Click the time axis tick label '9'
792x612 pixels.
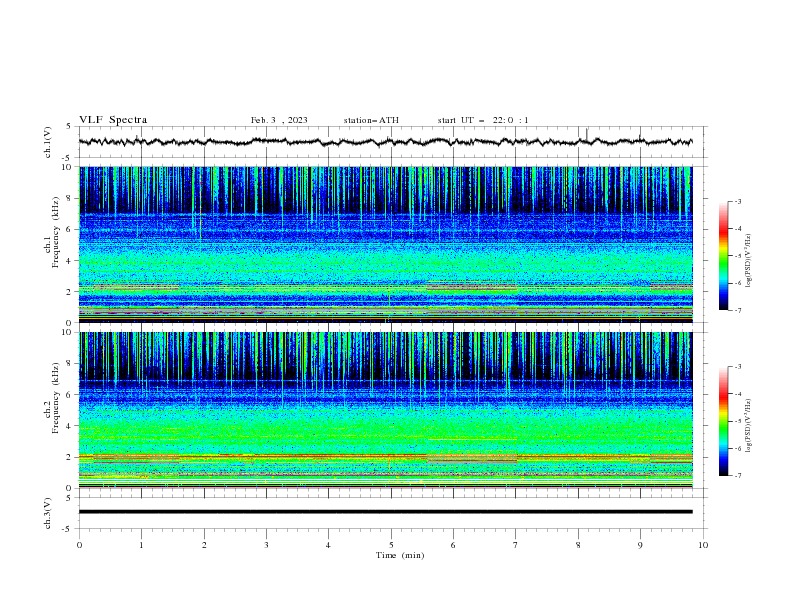640,545
